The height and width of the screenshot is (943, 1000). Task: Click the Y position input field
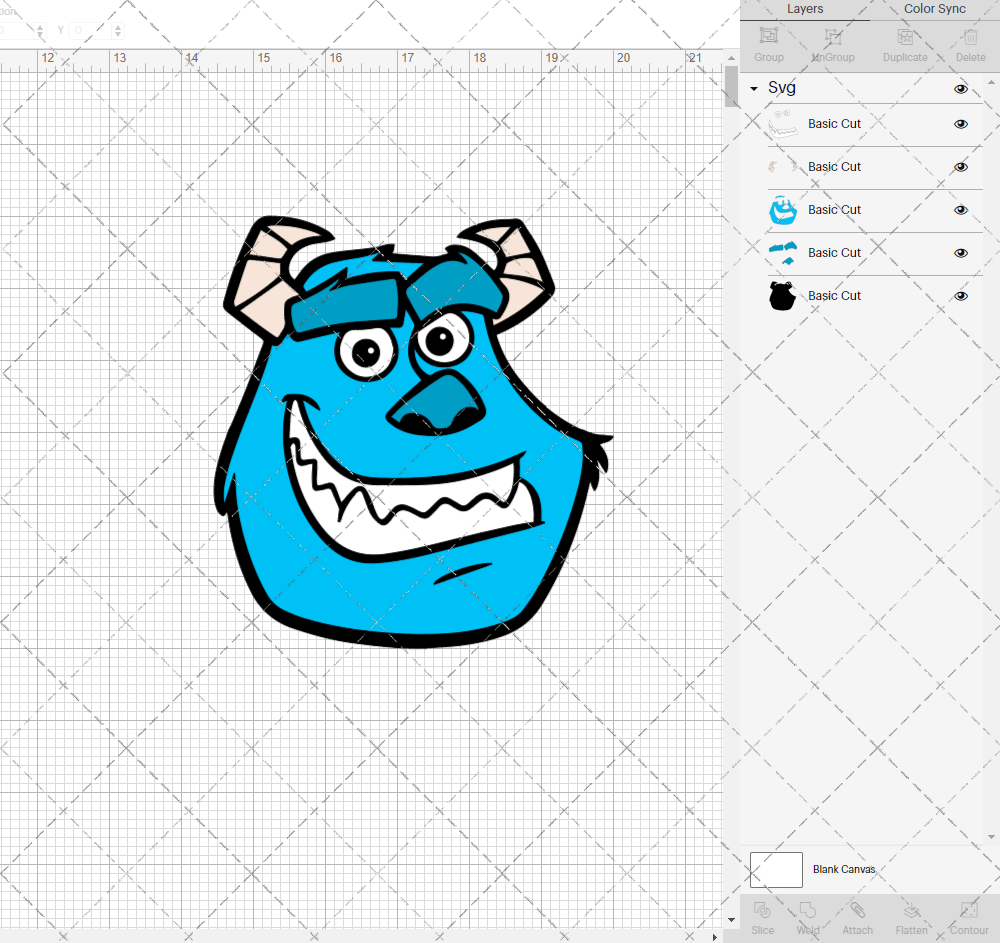pyautogui.click(x=91, y=30)
